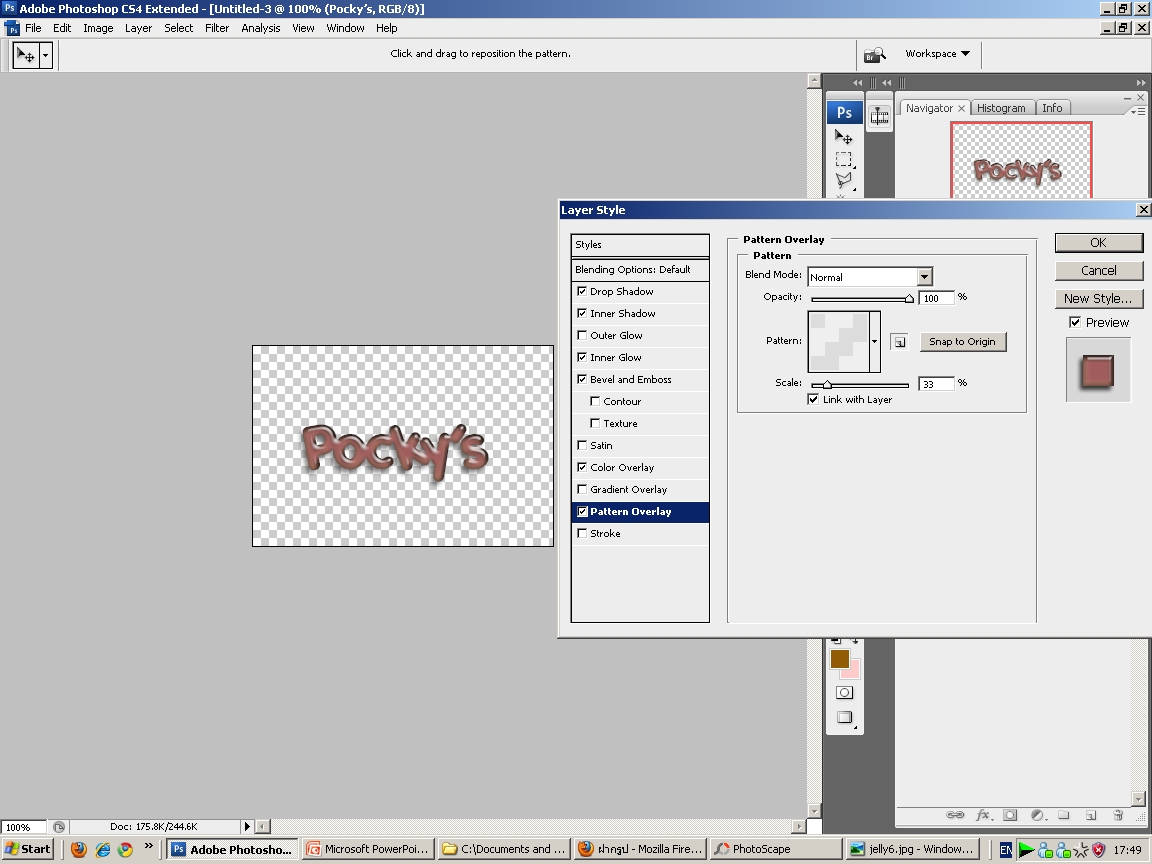1152x864 pixels.
Task: Open the Layer menu
Action: click(138, 28)
